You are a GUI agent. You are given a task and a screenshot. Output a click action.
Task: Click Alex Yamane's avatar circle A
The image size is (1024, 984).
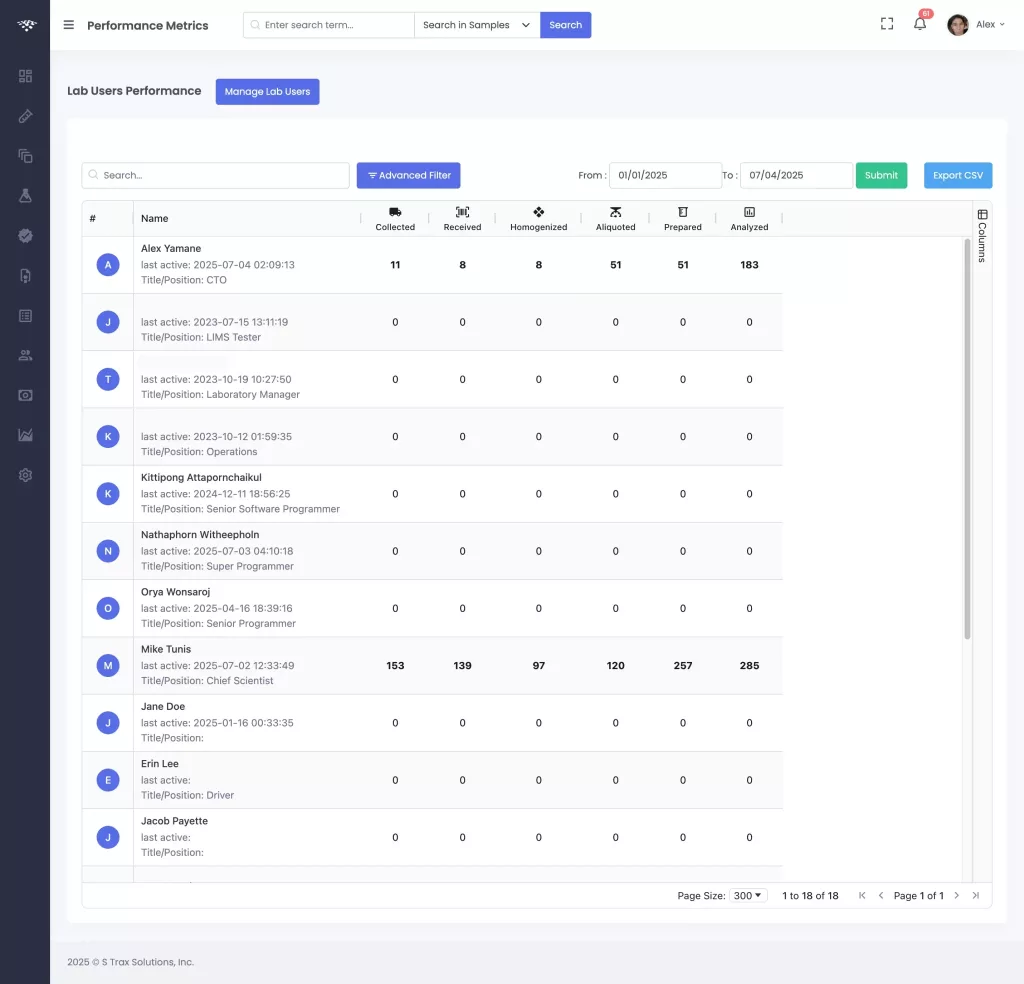pyautogui.click(x=108, y=265)
